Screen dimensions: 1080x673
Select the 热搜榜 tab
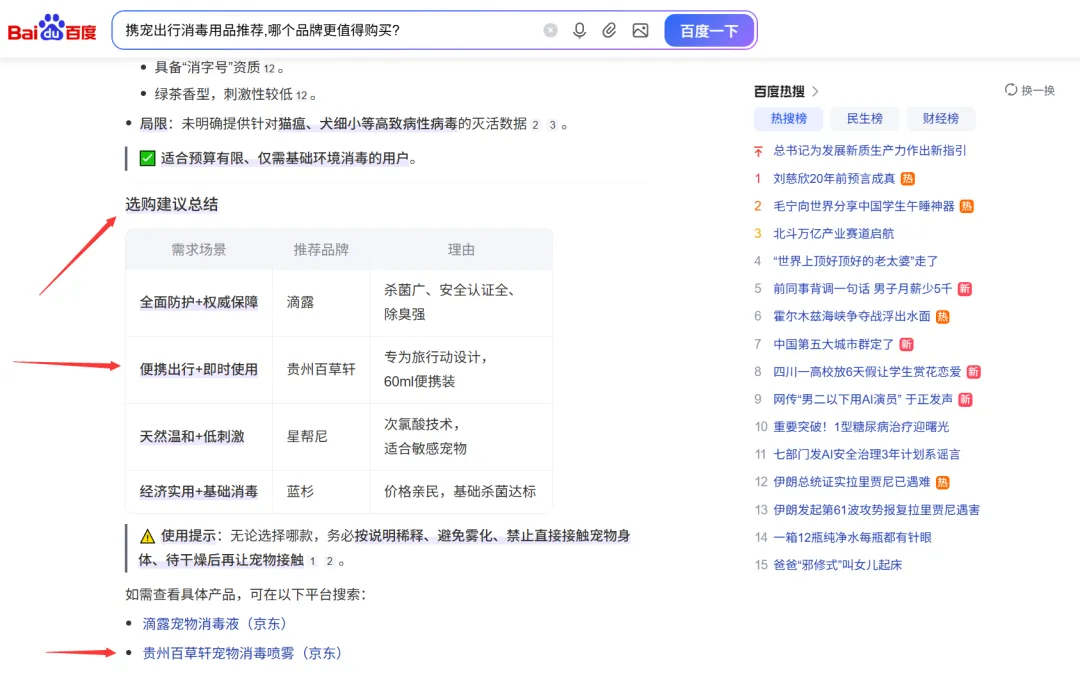[788, 119]
